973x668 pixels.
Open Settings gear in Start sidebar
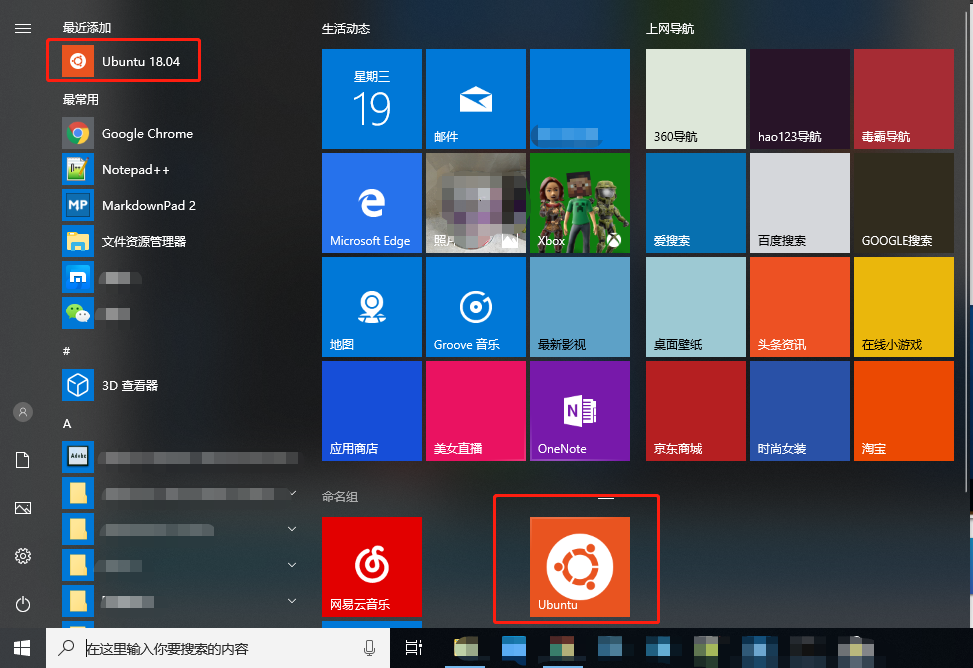pos(23,556)
